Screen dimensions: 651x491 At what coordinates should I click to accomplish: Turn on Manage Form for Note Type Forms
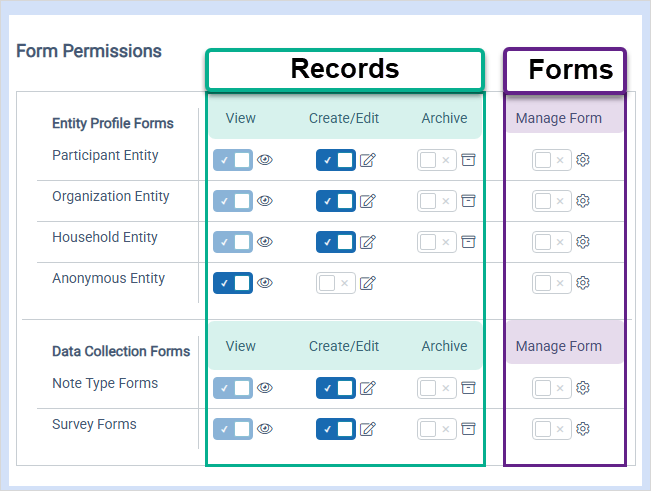click(552, 388)
